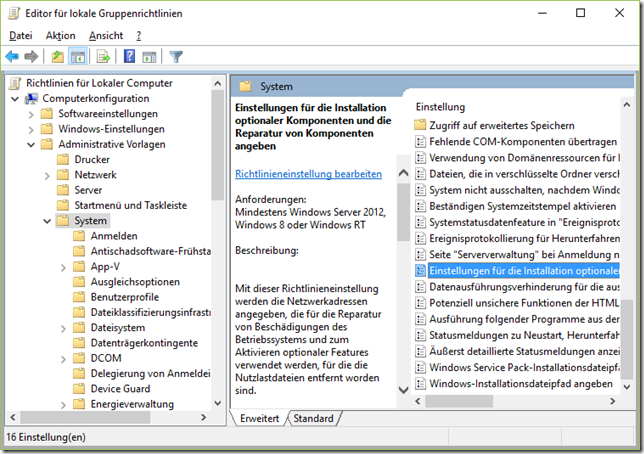
Task: Click policy icon beside Potenziell unsichere Funktionen
Action: point(420,303)
